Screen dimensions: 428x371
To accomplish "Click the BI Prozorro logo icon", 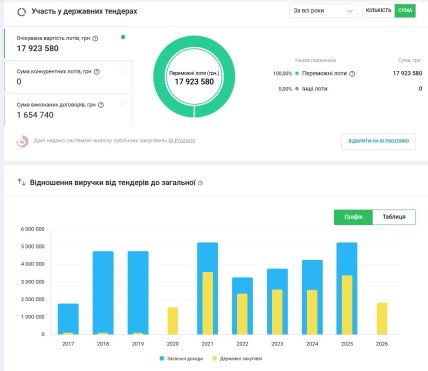I will tap(22, 141).
